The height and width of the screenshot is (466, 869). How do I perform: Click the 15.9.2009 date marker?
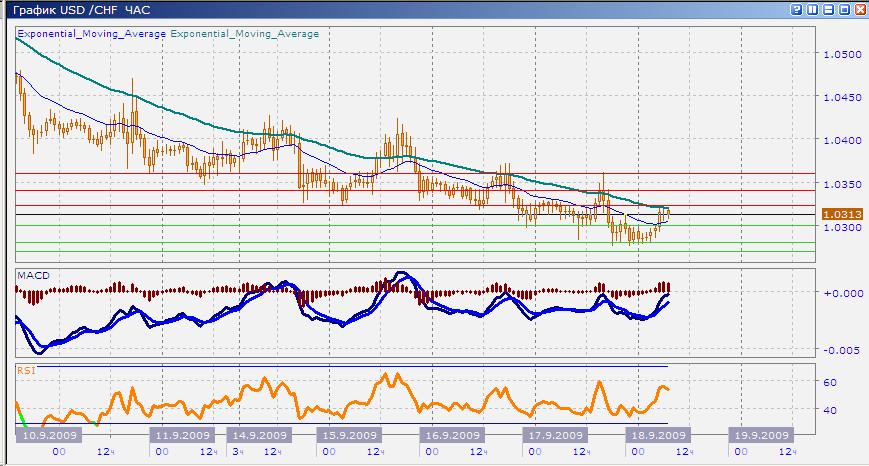coord(348,436)
